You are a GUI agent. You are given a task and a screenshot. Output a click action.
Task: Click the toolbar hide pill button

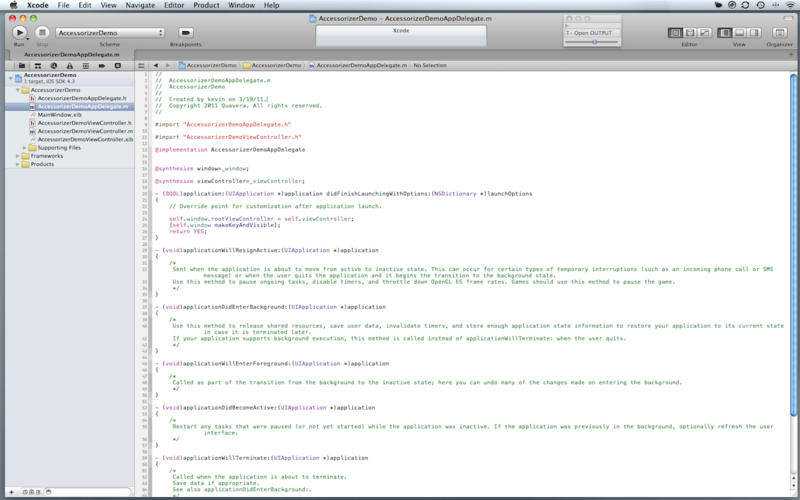[788, 18]
